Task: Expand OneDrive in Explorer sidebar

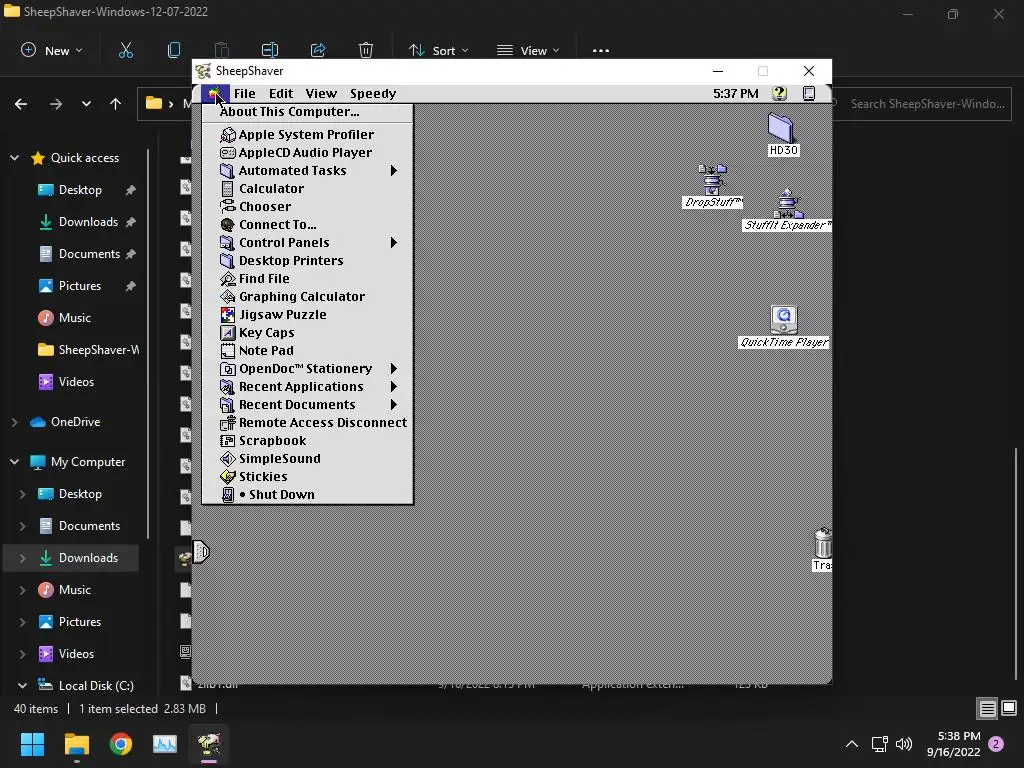Action: 14,422
